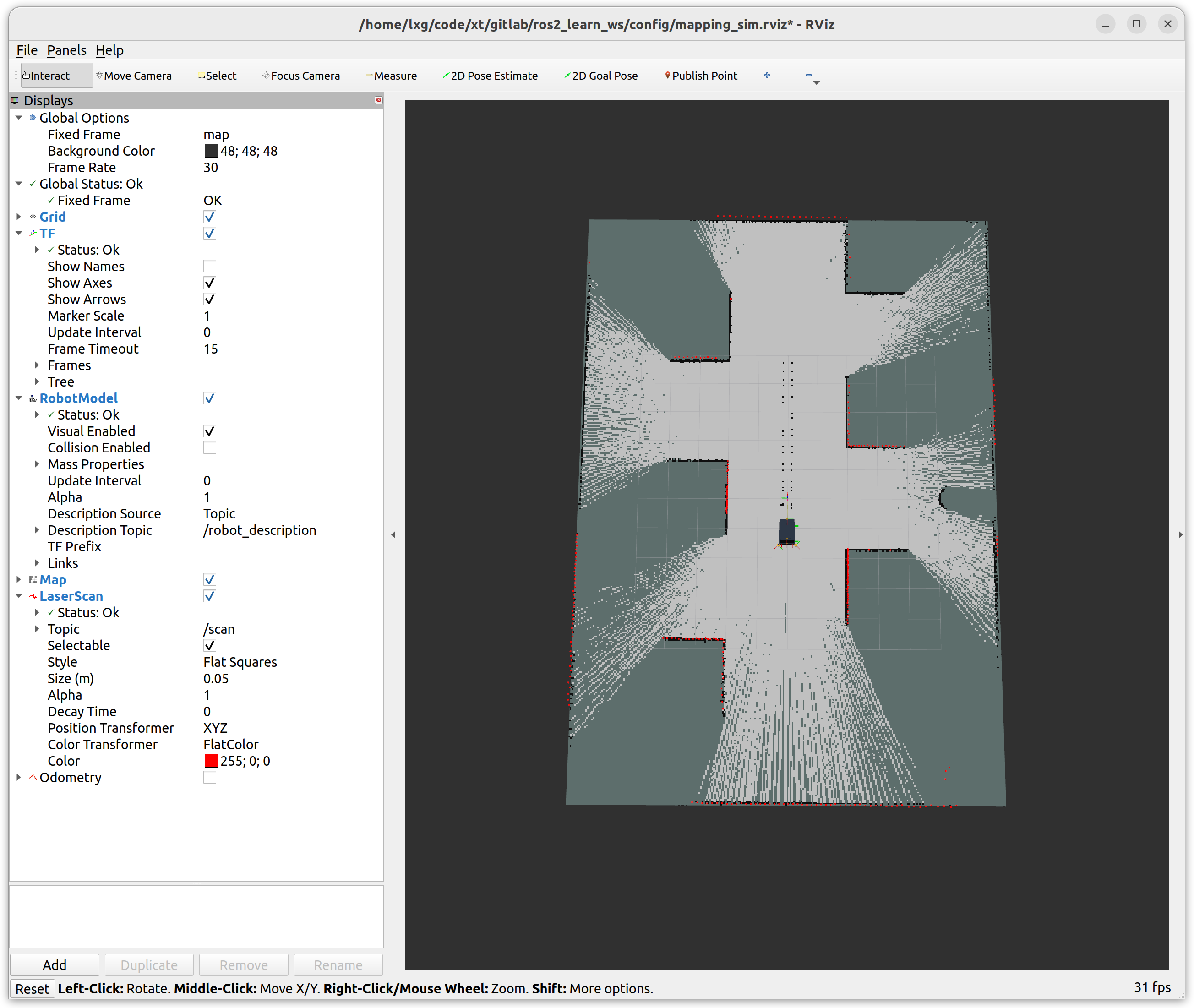1194x1008 pixels.
Task: Click the Add display button
Action: (x=55, y=964)
